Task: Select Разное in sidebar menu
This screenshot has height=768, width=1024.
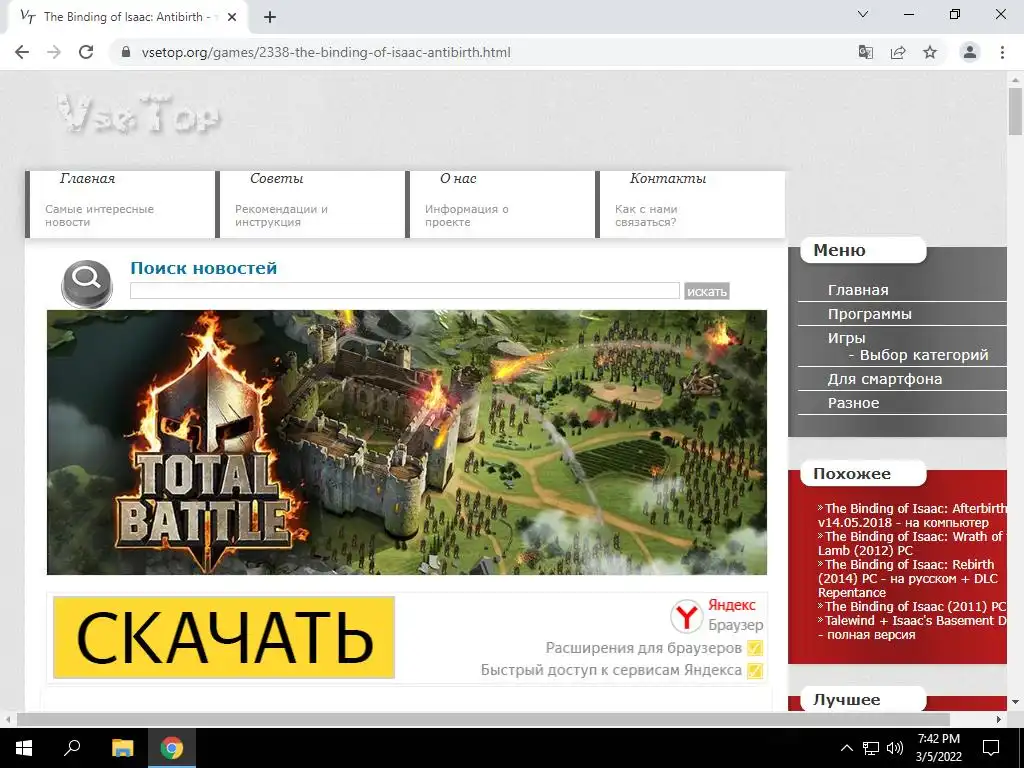Action: coord(854,404)
